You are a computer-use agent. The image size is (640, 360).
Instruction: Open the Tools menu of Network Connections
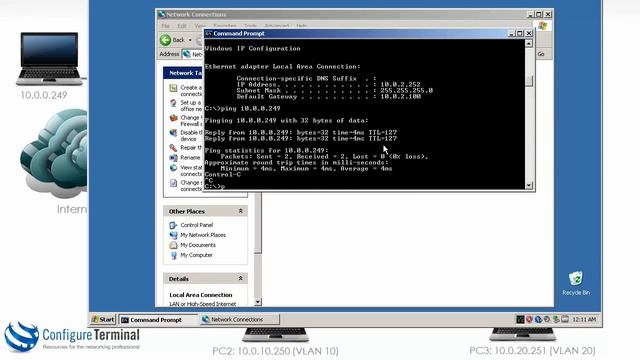[250, 26]
